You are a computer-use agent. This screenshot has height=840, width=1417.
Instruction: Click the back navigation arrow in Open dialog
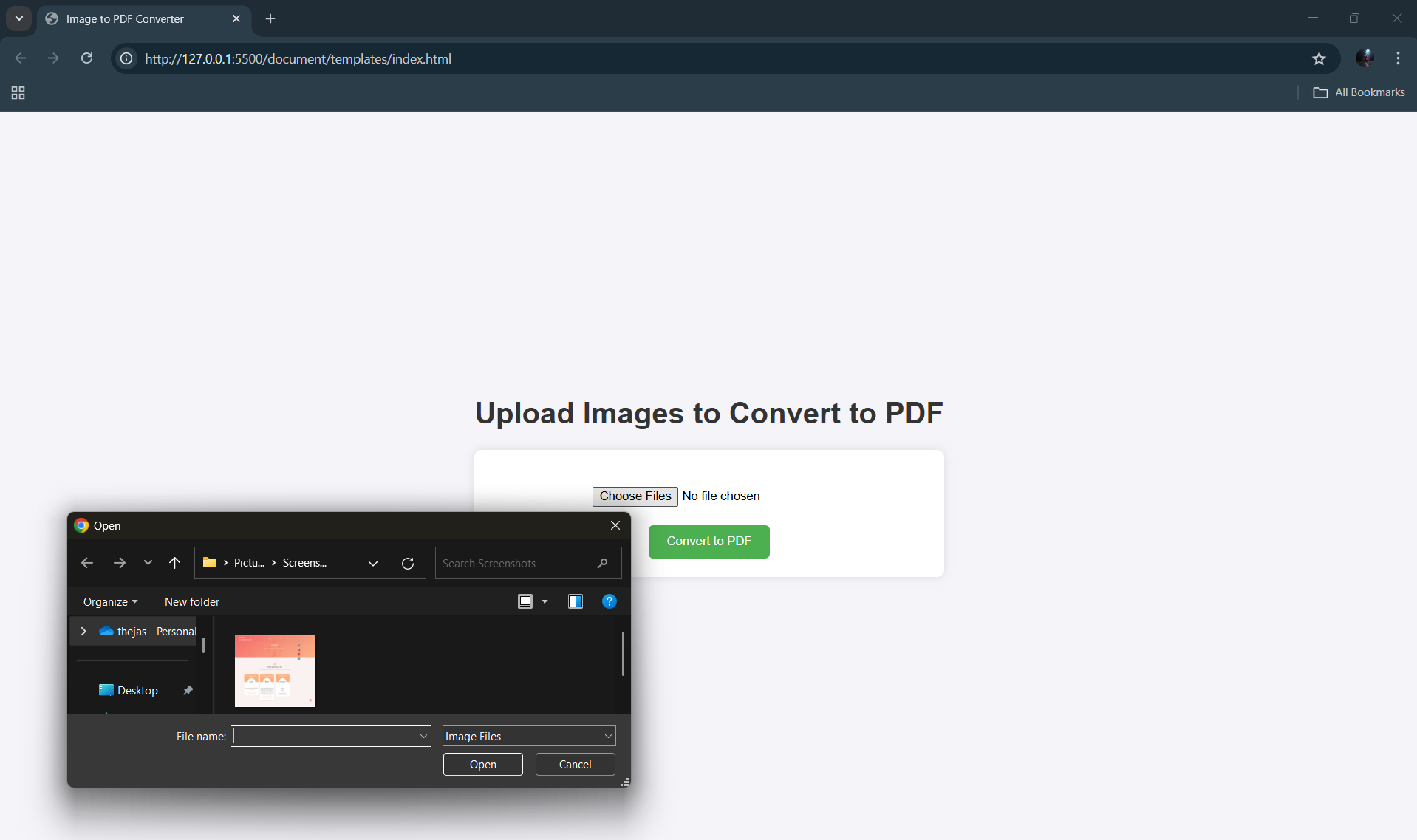(86, 562)
